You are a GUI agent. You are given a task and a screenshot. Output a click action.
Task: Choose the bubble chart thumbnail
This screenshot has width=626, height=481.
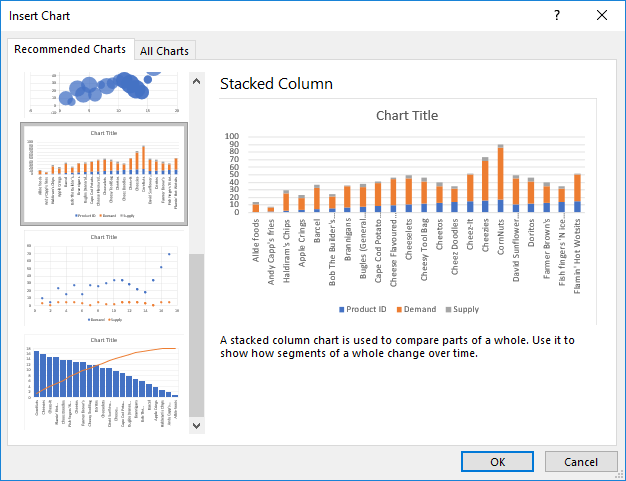(103, 93)
